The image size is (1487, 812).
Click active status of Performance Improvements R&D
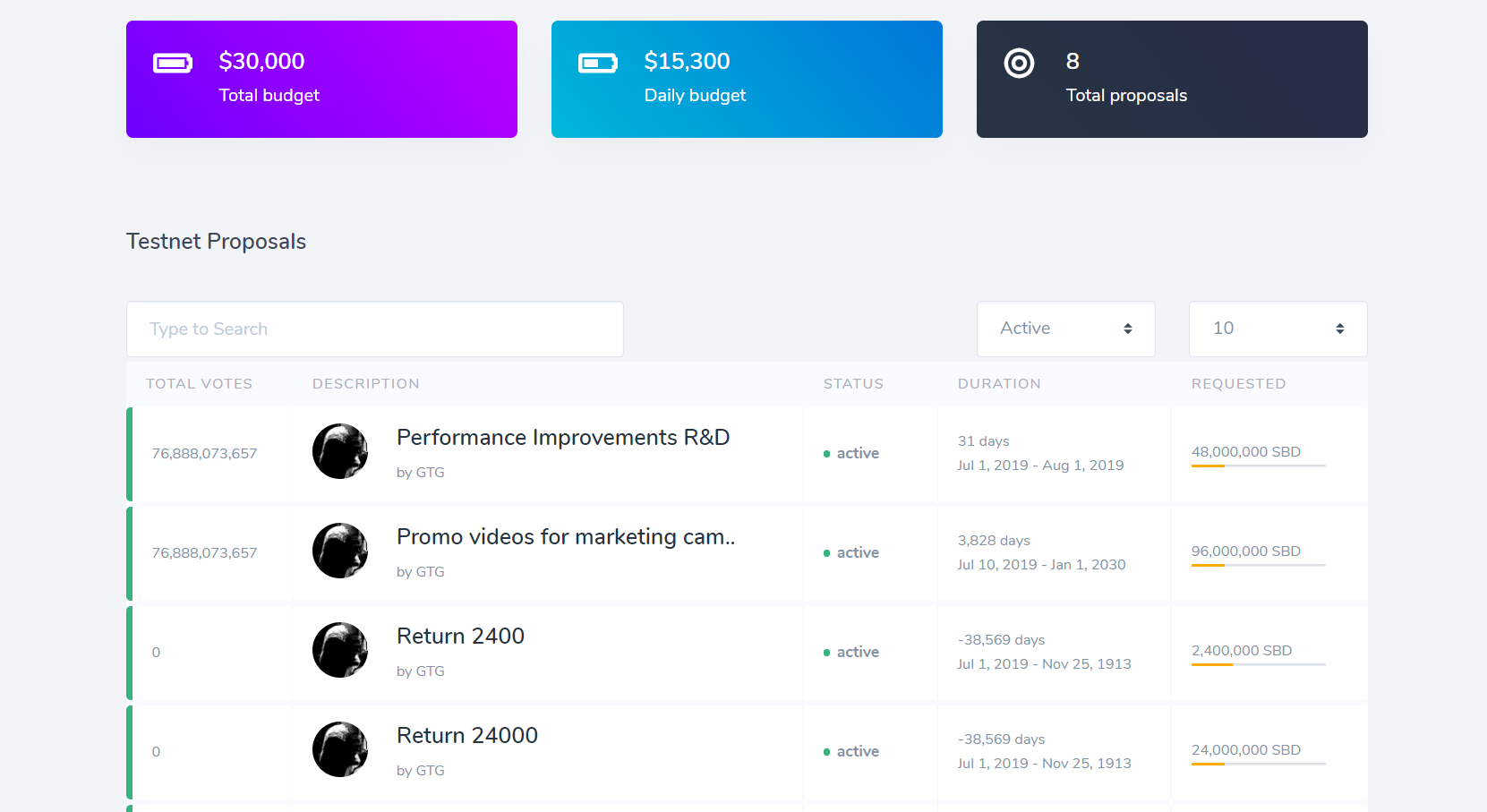[851, 453]
